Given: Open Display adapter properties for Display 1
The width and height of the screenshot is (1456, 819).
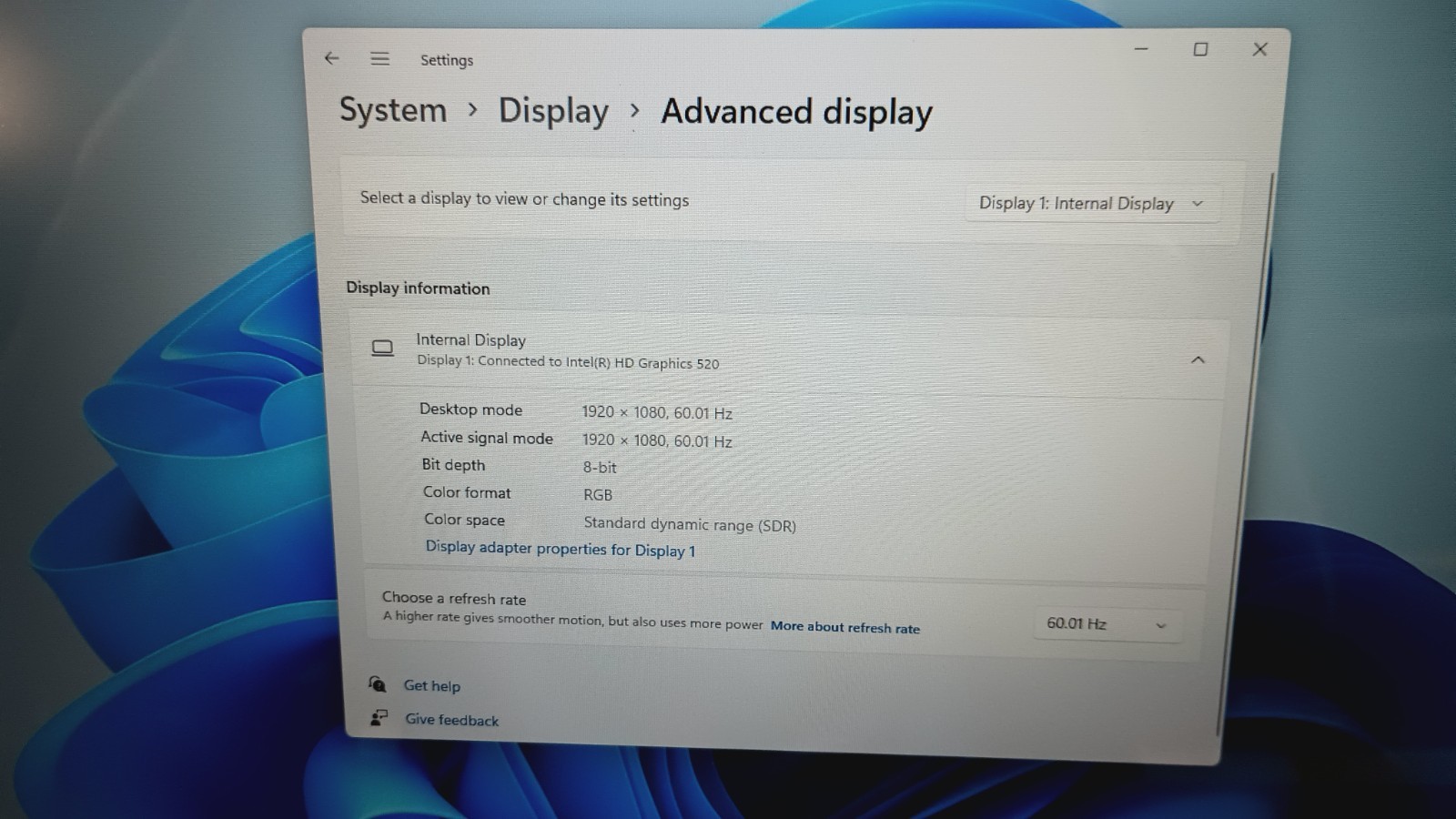Looking at the screenshot, I should 561,549.
